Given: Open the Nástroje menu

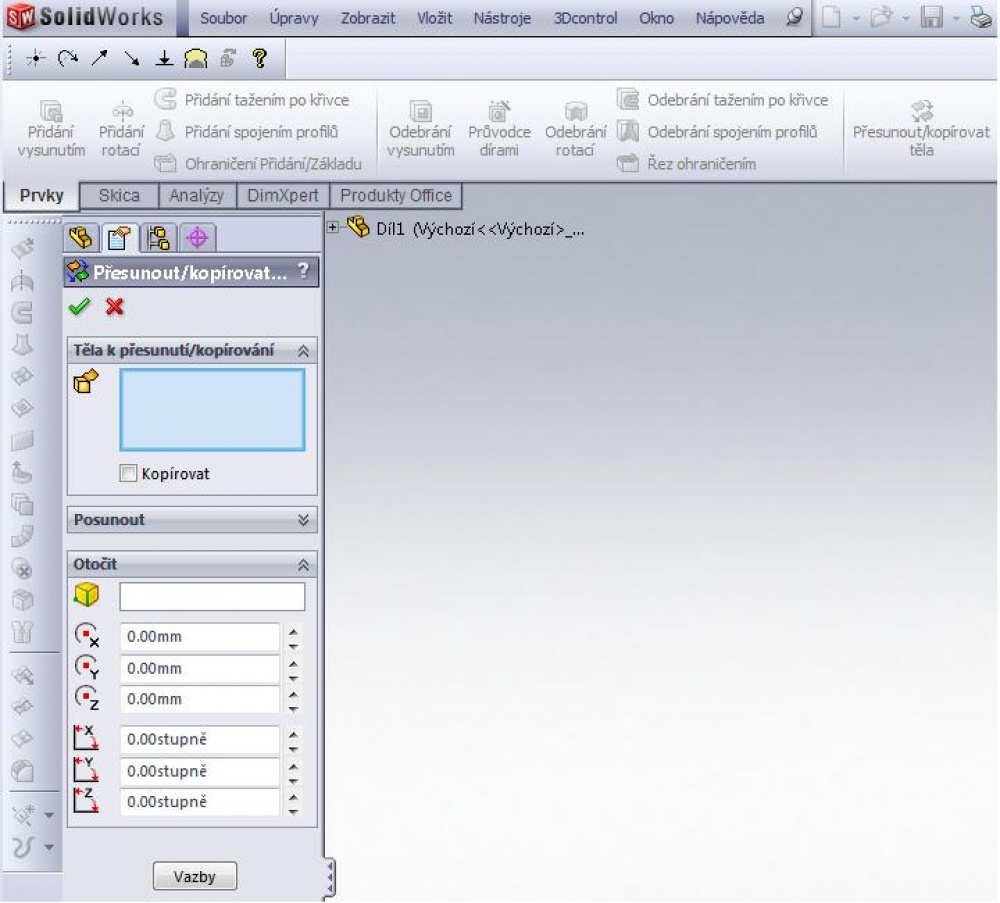Looking at the screenshot, I should (x=502, y=18).
